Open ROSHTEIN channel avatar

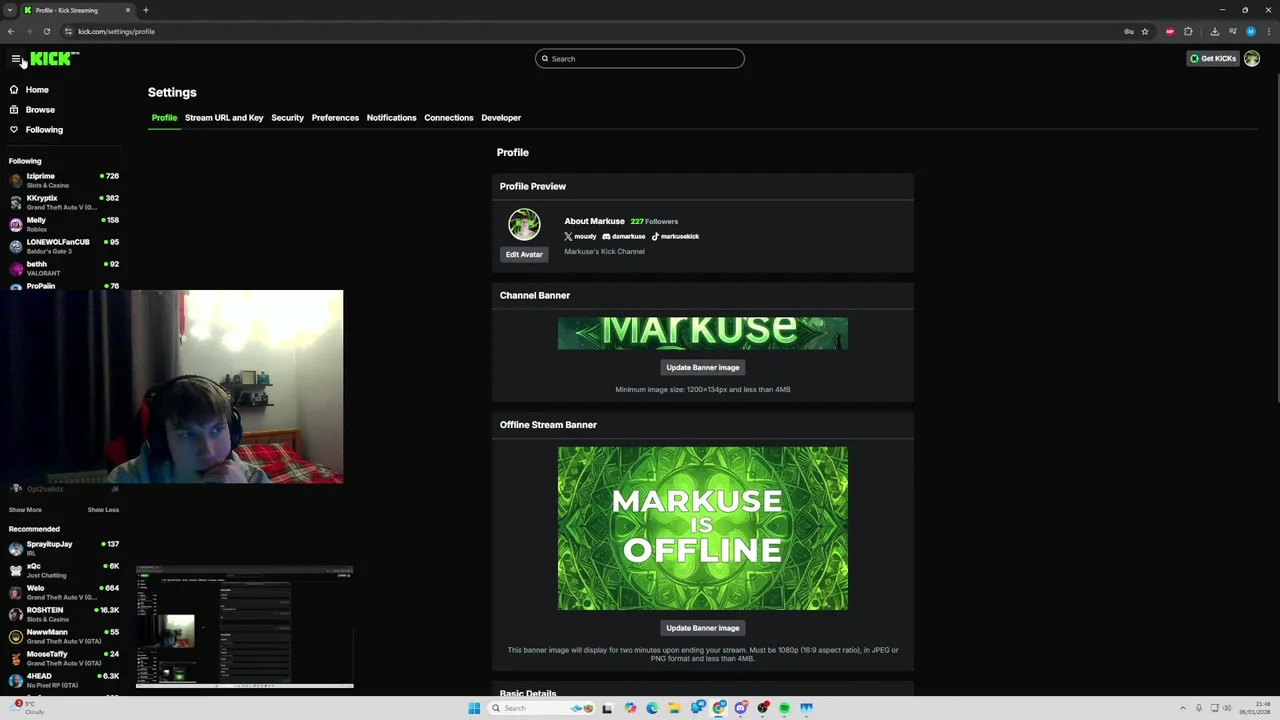[x=16, y=614]
